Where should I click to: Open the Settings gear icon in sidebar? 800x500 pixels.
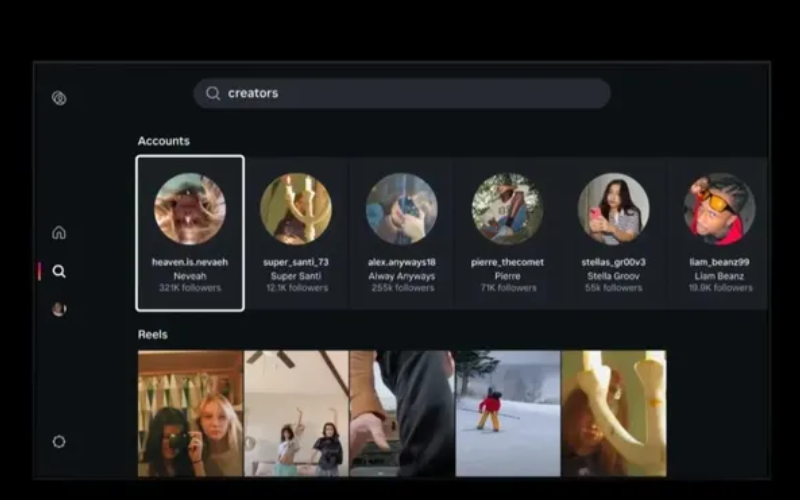59,441
